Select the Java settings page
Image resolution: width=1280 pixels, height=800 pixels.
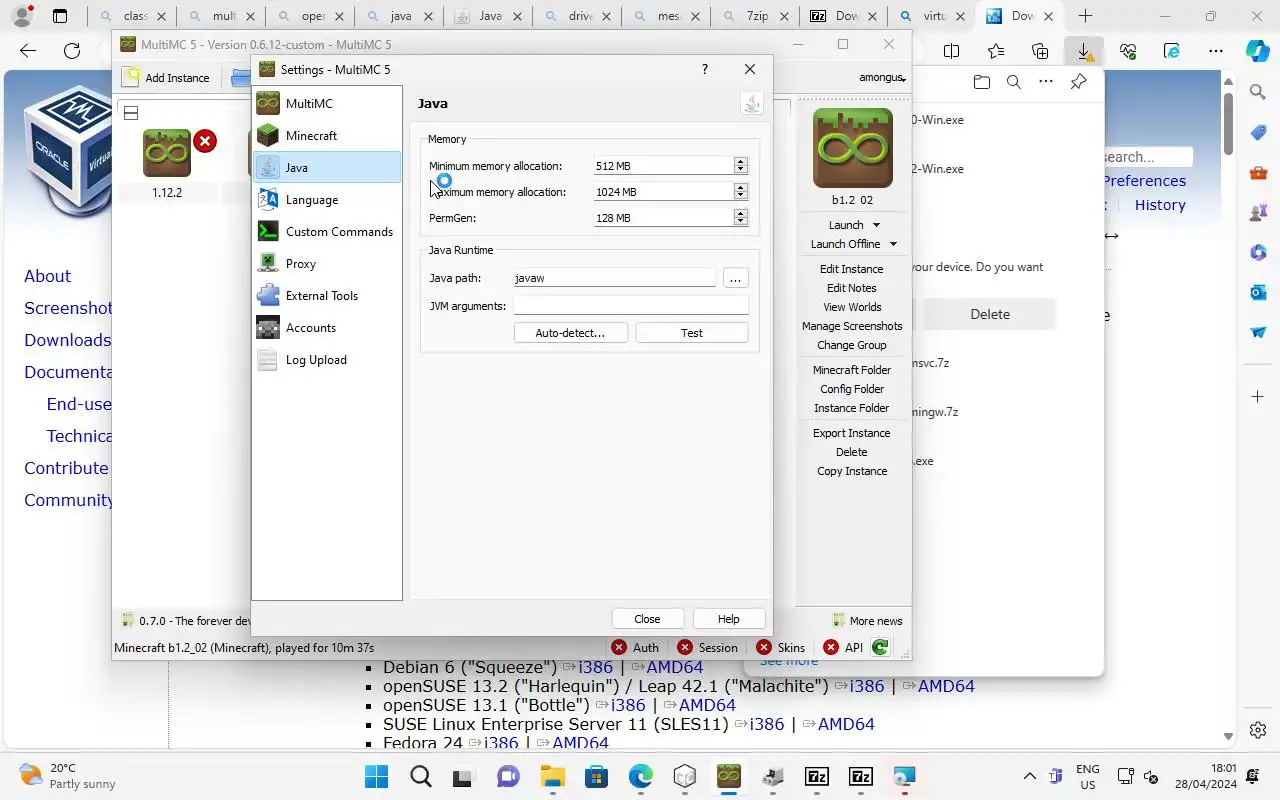pyautogui.click(x=327, y=167)
